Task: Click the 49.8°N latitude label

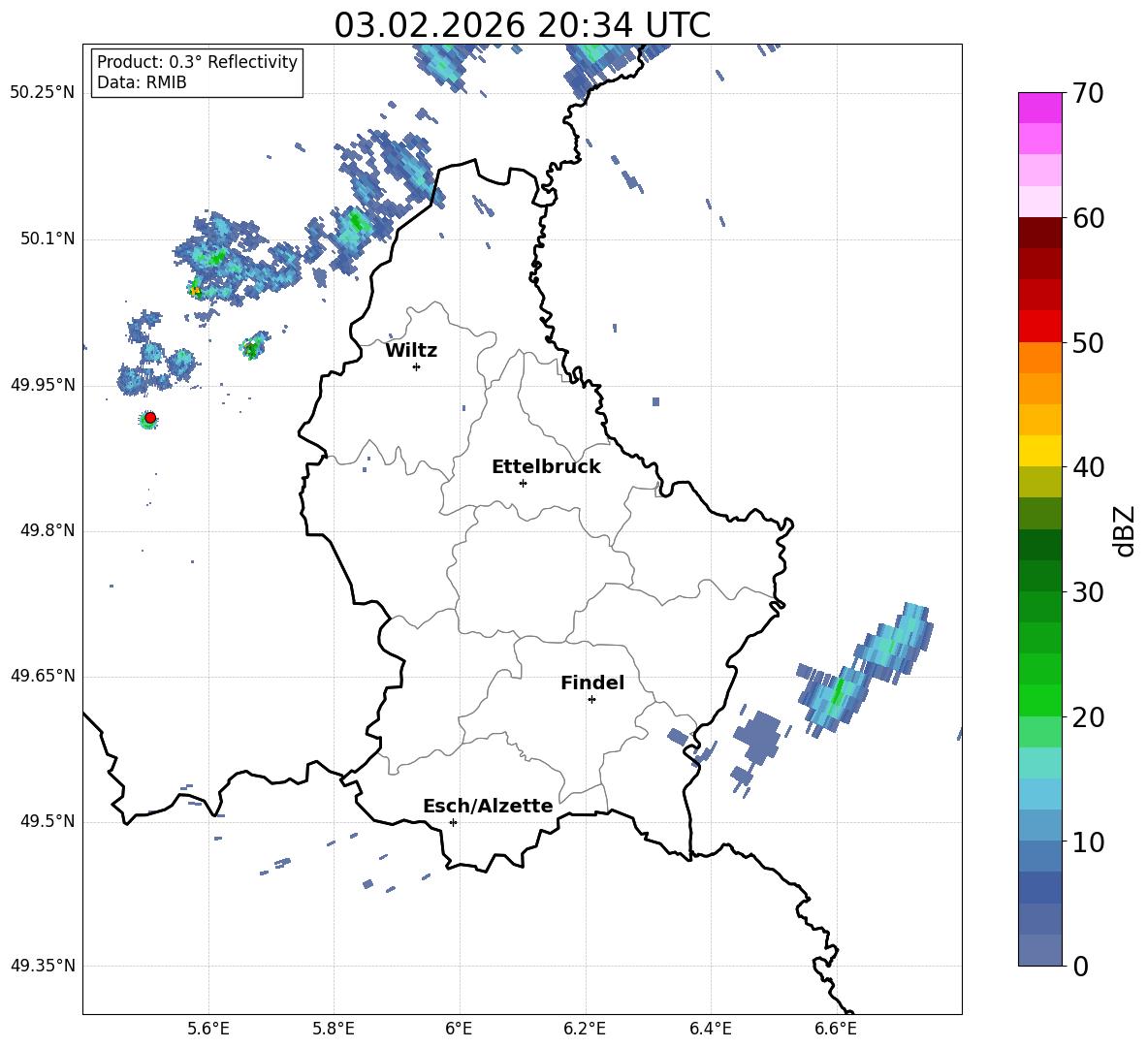Action: click(48, 530)
